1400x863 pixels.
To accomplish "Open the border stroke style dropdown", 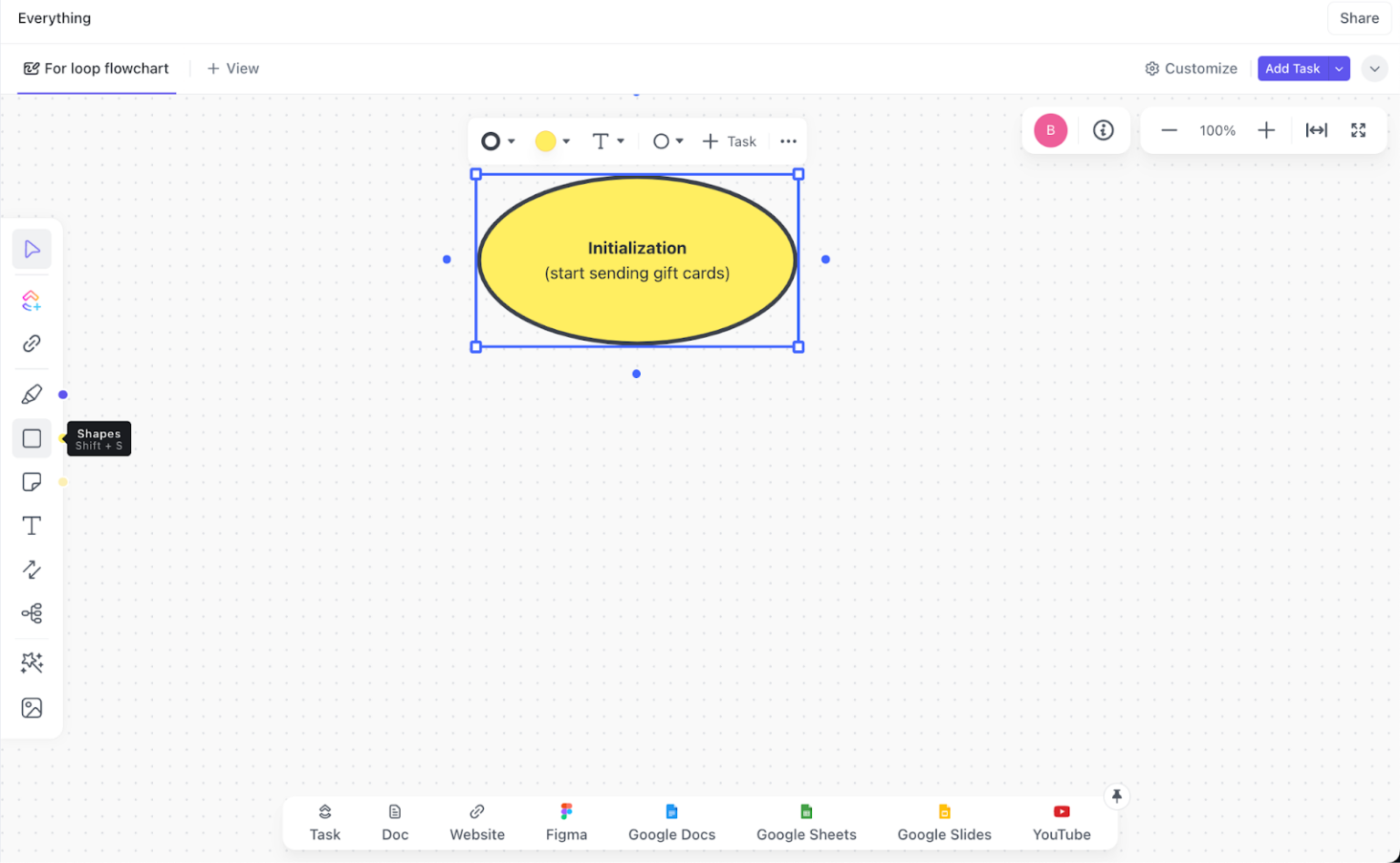I will coord(499,141).
